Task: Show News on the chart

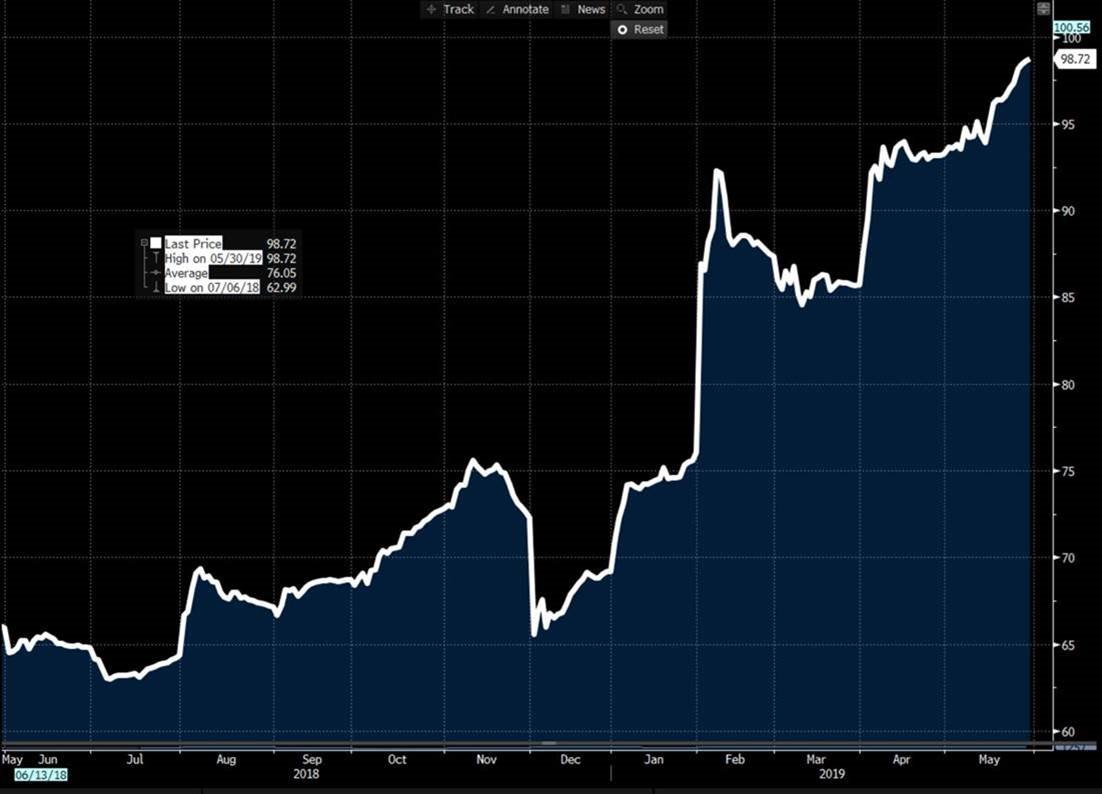Action: click(x=583, y=9)
